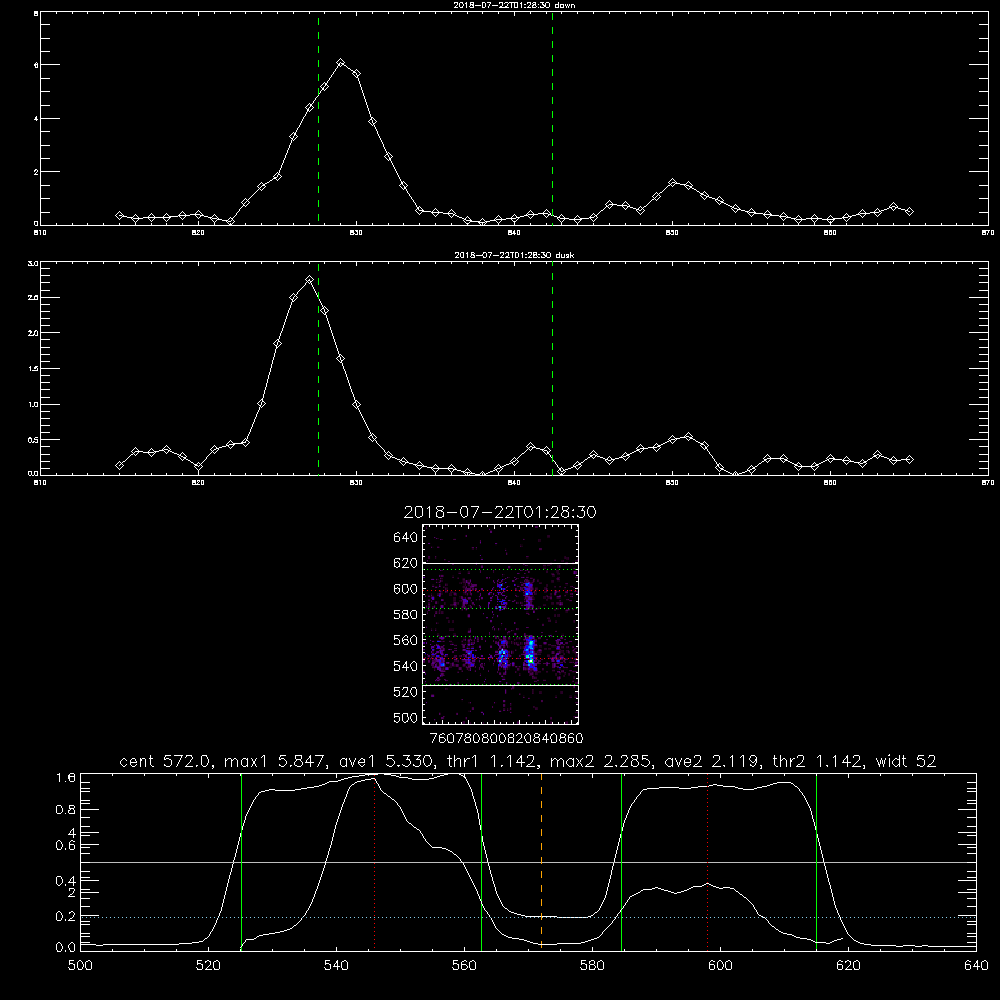1000x1000 pixels.
Task: Click the highest diamond marker on the dawn curve
Action: click(341, 62)
